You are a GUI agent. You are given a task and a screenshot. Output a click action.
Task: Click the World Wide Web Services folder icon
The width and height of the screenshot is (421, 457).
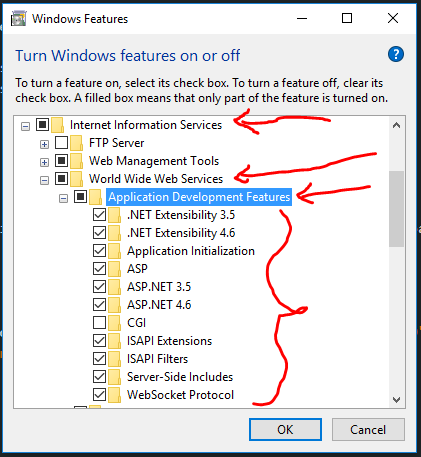tap(77, 179)
